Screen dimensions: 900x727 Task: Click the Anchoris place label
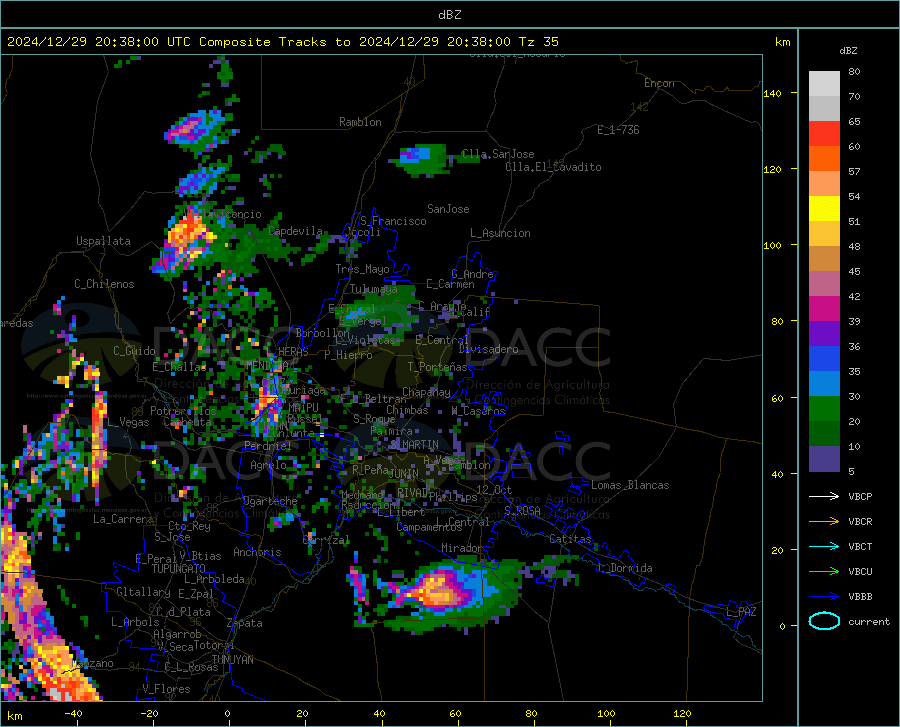coord(257,552)
